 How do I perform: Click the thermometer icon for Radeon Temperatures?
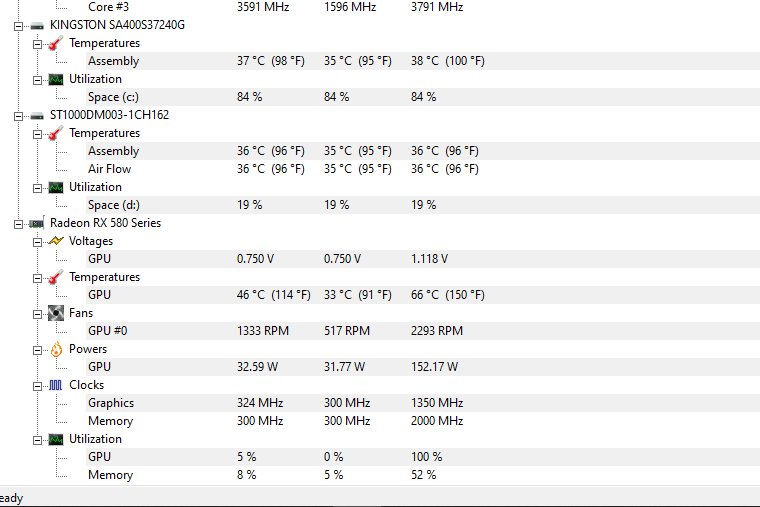[56, 277]
